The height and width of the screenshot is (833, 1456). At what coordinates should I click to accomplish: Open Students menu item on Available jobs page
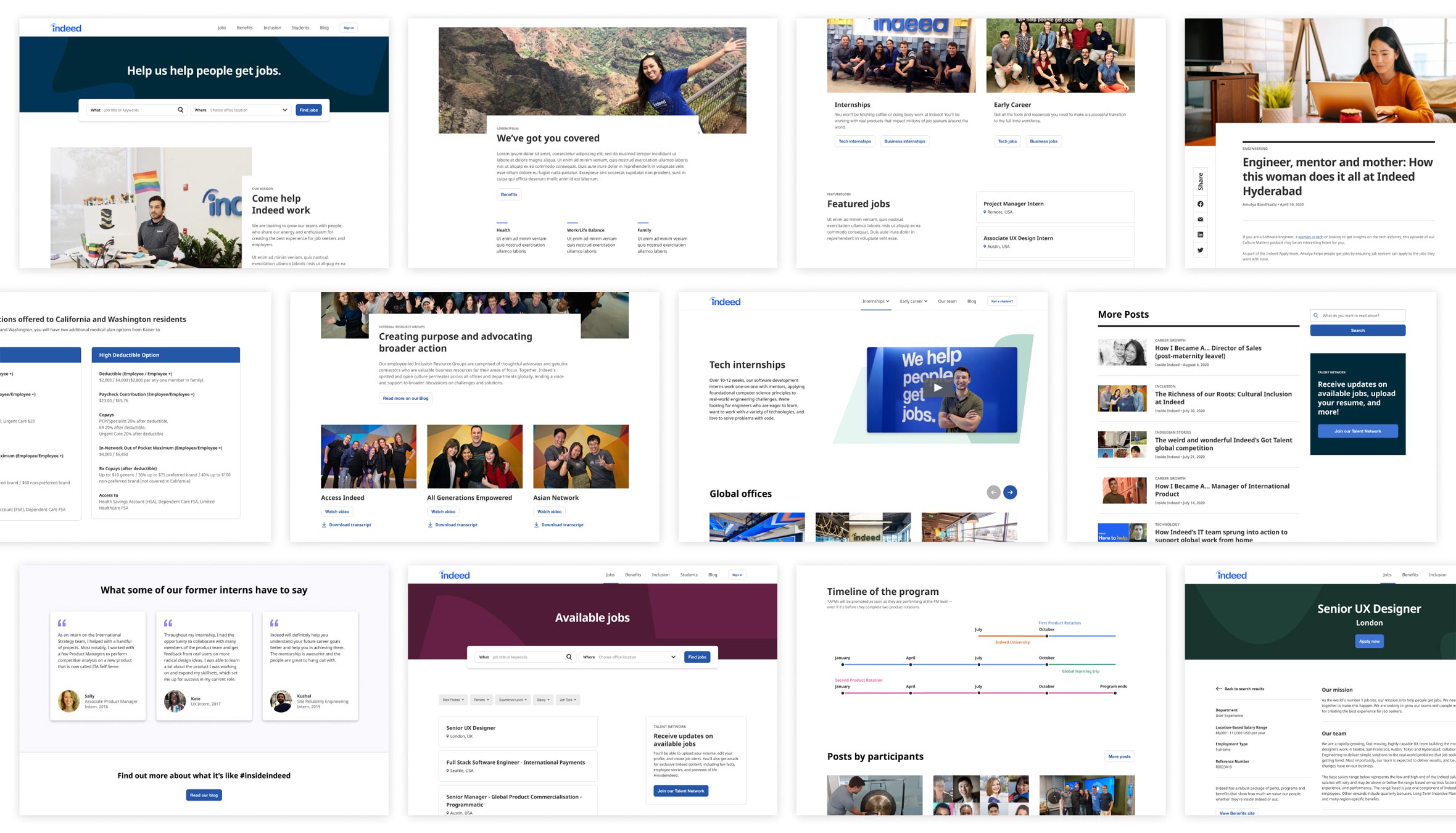pos(689,575)
